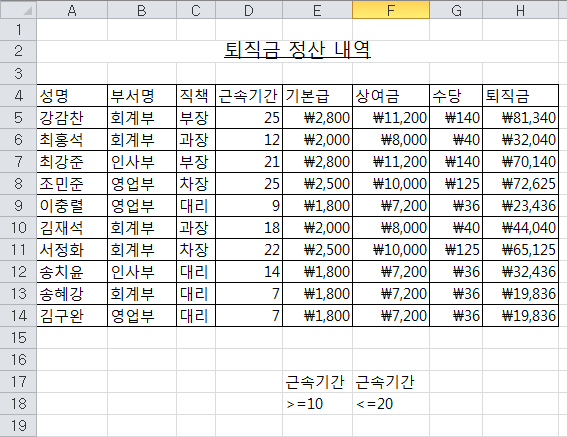Select row header 4
Image resolution: width=567 pixels, height=437 pixels.
[18, 96]
